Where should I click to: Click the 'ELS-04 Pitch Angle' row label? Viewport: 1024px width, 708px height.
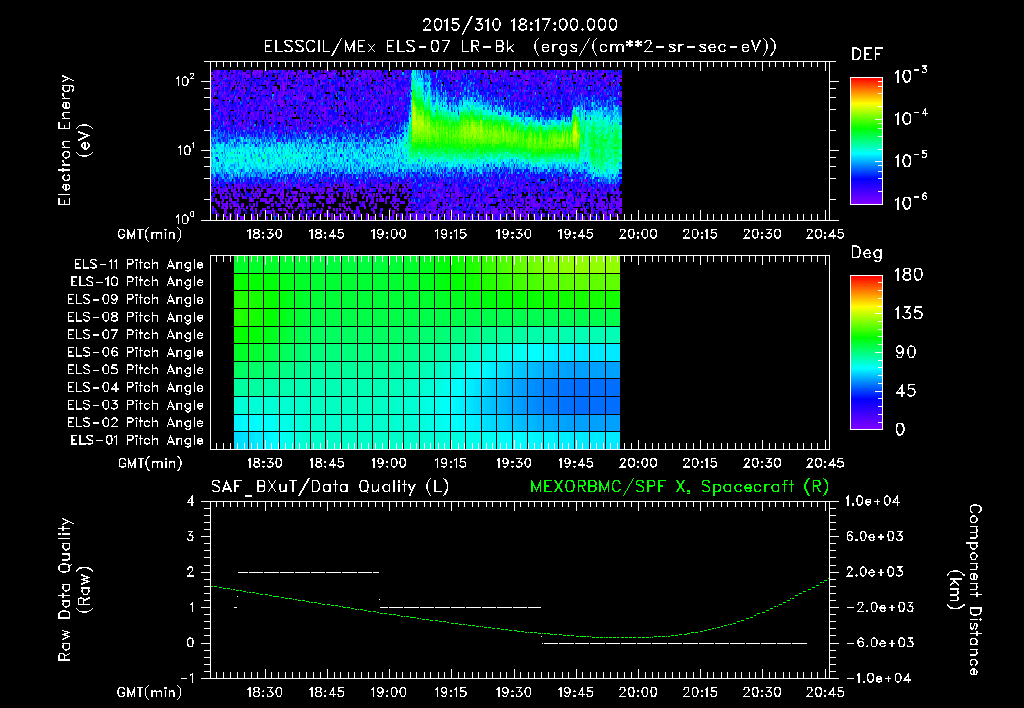[135, 387]
